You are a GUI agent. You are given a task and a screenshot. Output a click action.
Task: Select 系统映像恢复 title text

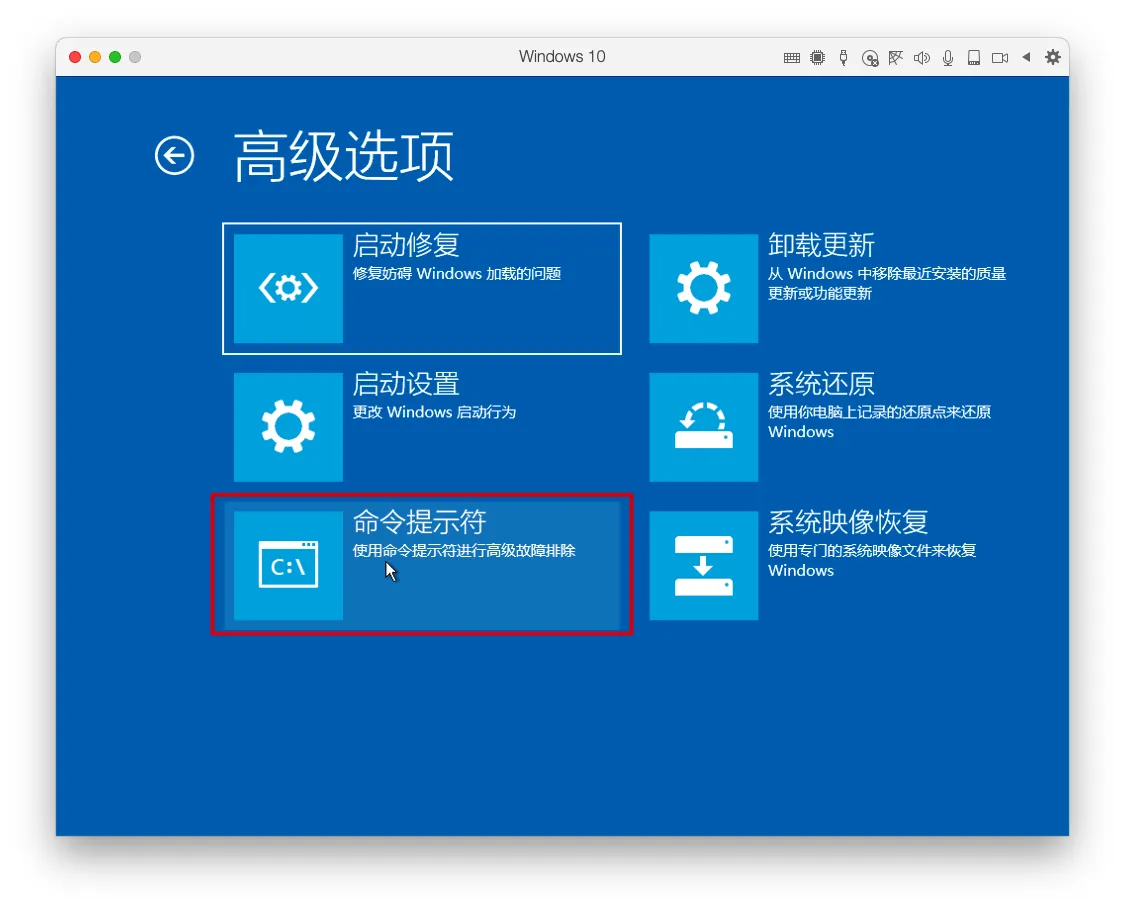848,522
